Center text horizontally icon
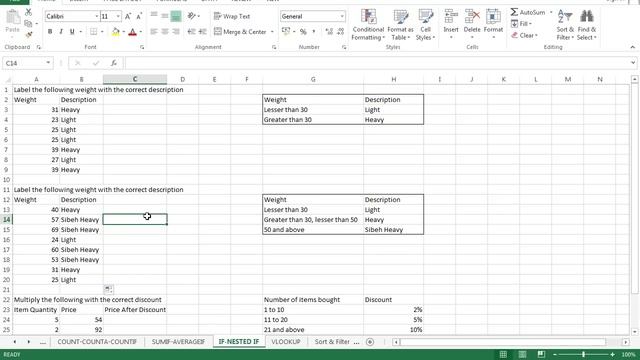Image resolution: width=640 pixels, height=360 pixels. [x=165, y=31]
